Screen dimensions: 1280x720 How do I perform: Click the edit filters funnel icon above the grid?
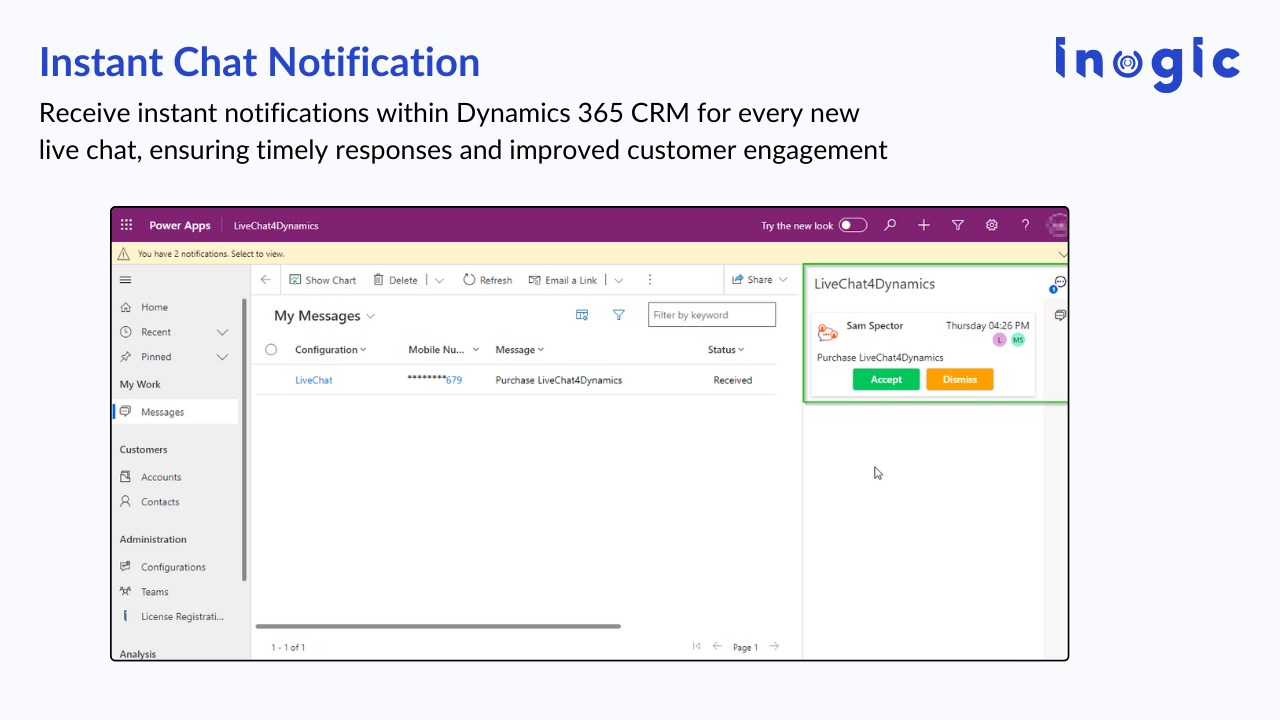pos(619,315)
